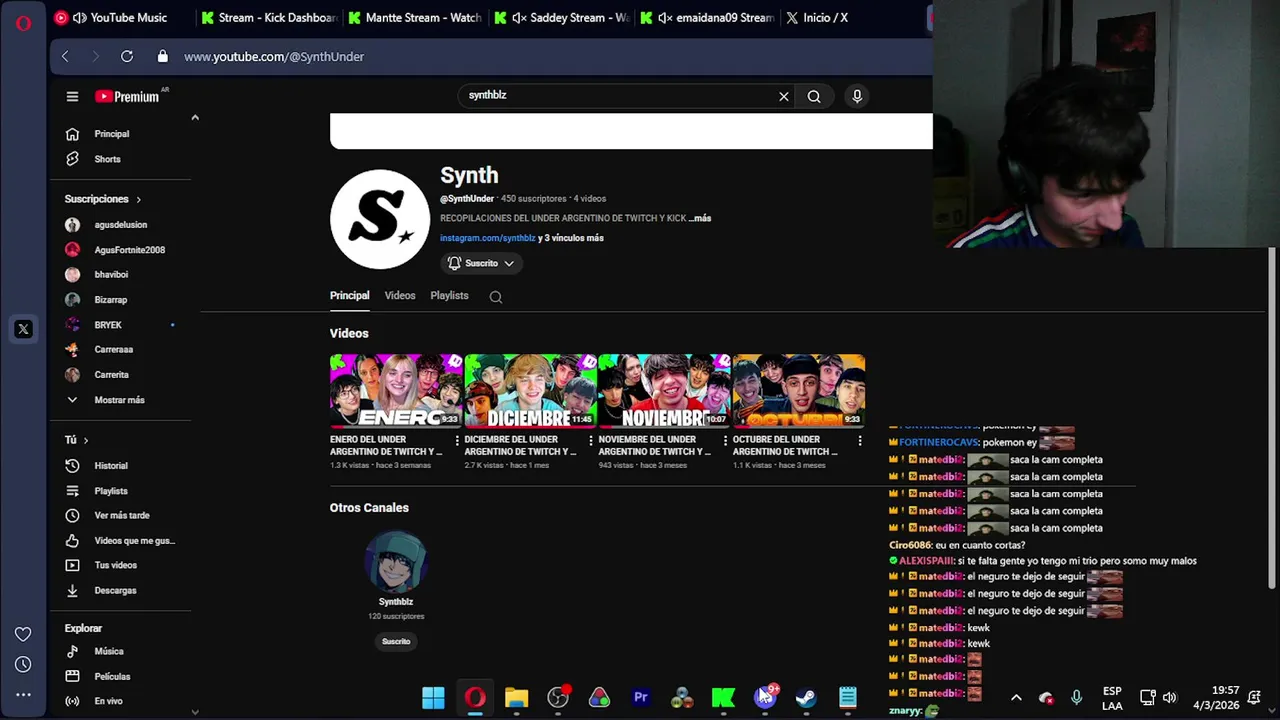Expand the Suscripciones section arrow
Viewport: 1280px width, 720px height.
tap(138, 199)
